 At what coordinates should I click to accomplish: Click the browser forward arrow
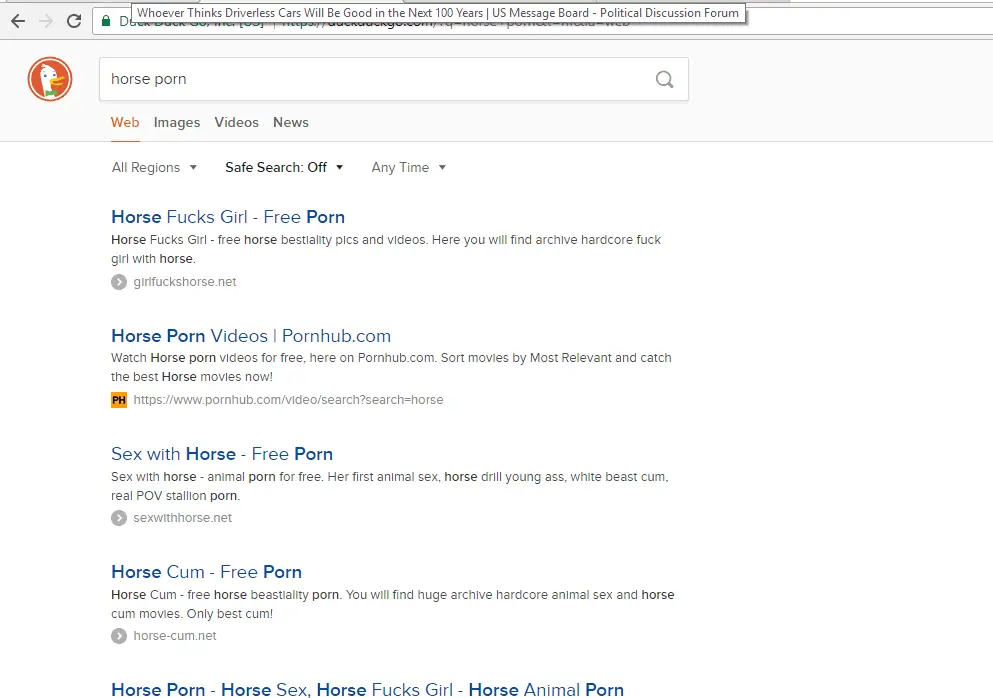(46, 21)
